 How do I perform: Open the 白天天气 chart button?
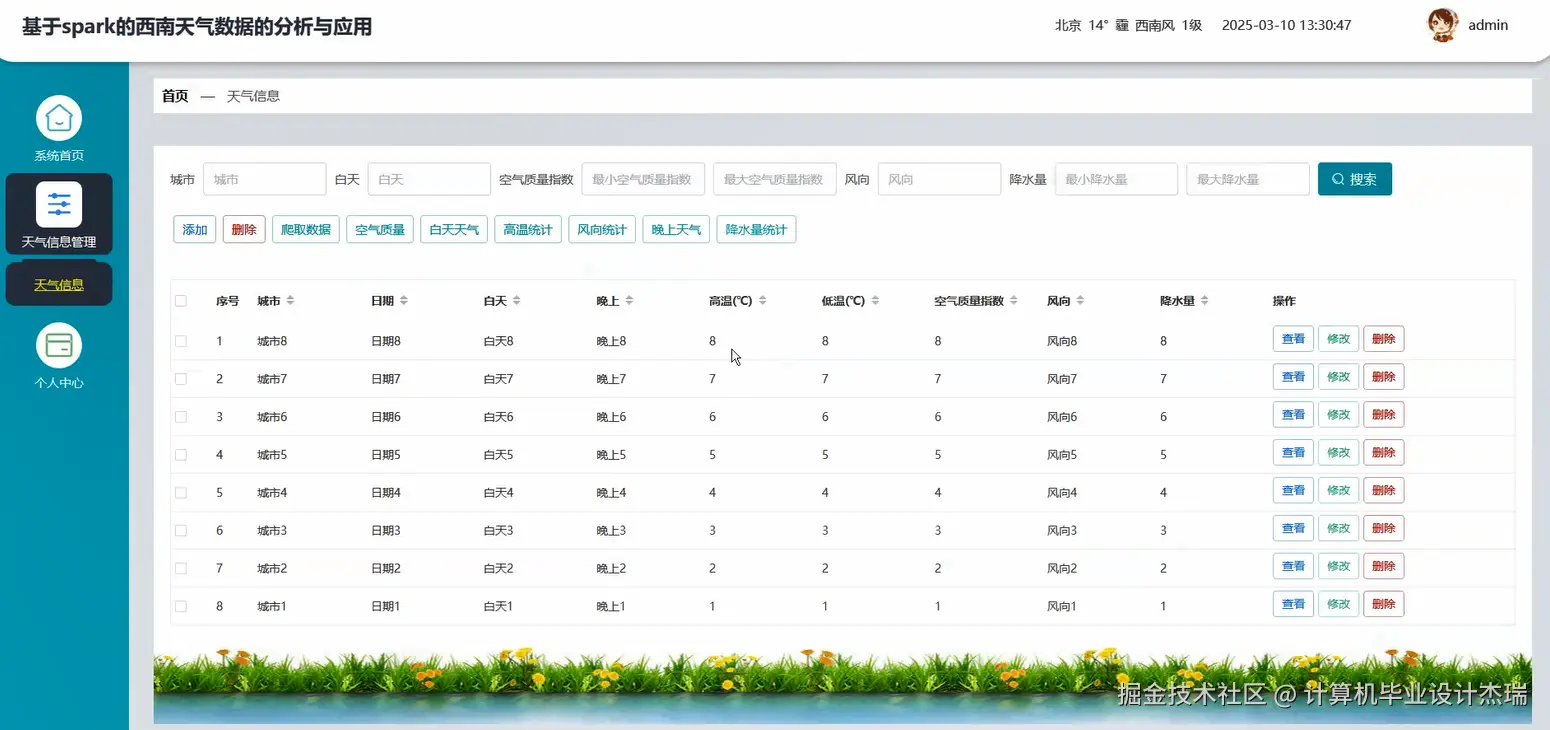coord(454,229)
